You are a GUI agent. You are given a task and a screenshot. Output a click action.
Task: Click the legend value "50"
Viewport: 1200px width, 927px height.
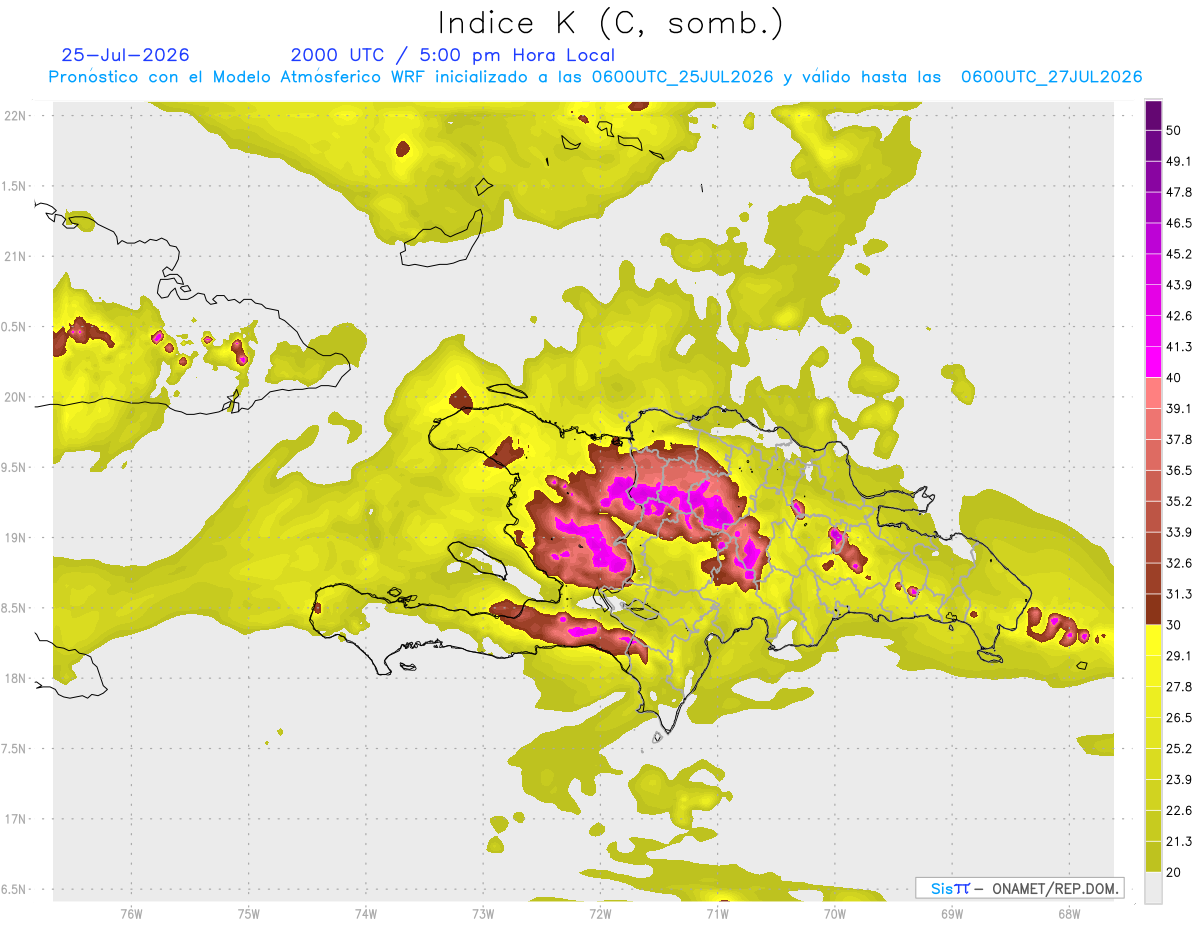[1174, 130]
